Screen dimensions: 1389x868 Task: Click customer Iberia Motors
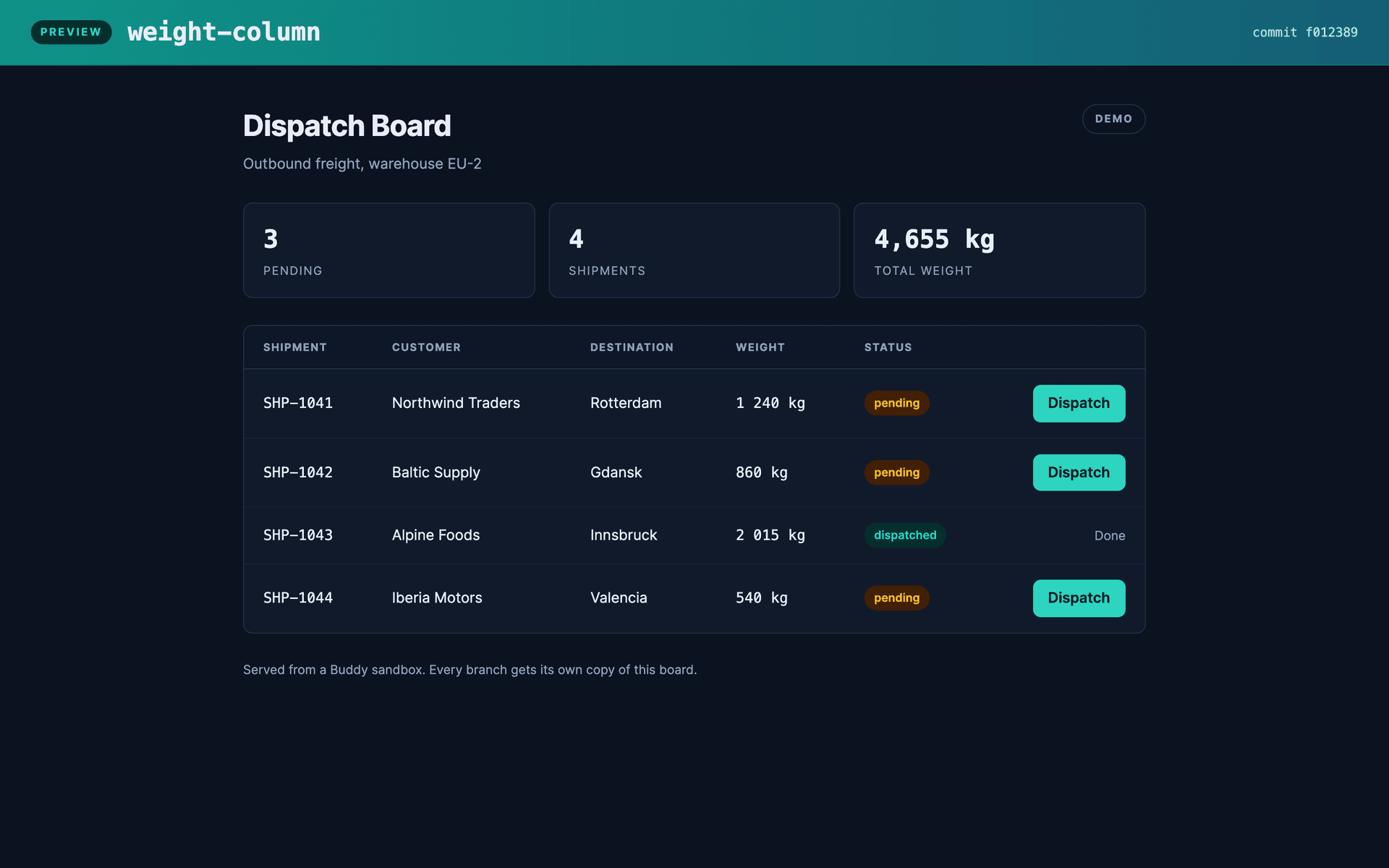pyautogui.click(x=437, y=597)
